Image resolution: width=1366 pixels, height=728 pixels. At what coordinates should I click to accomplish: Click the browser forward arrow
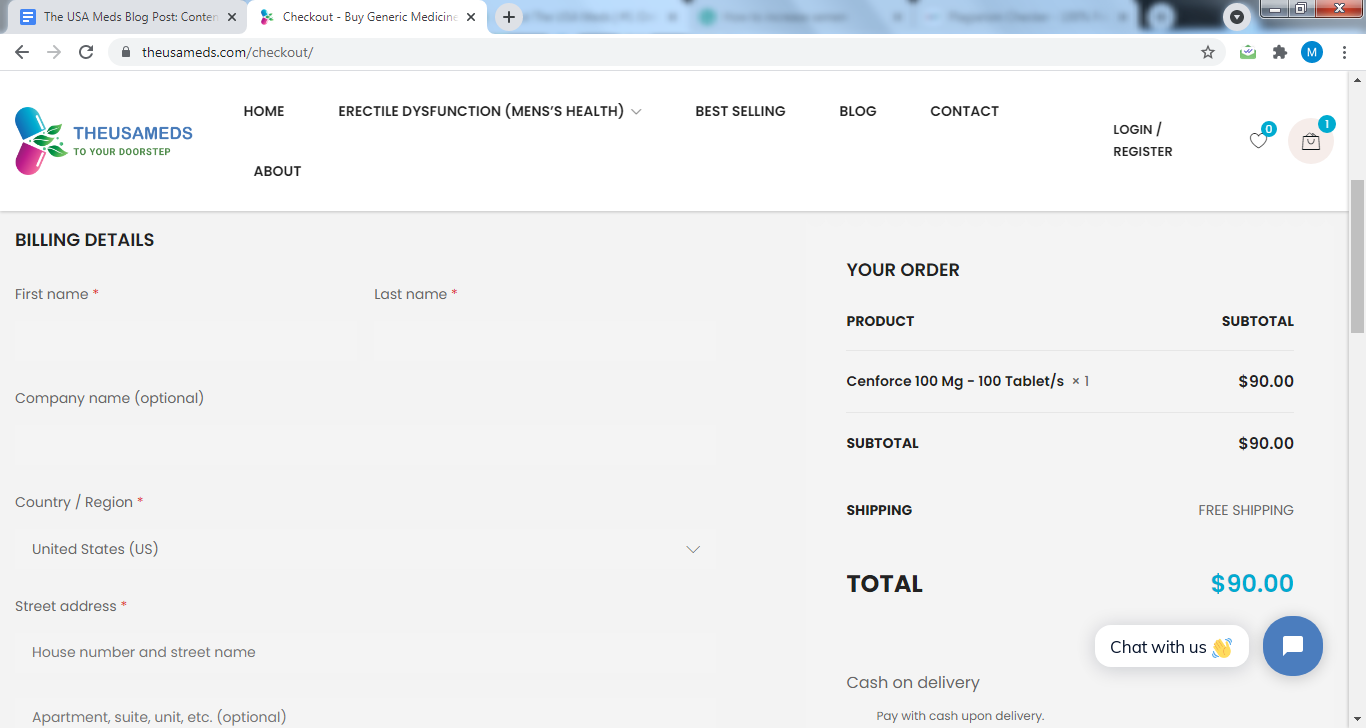(x=54, y=52)
